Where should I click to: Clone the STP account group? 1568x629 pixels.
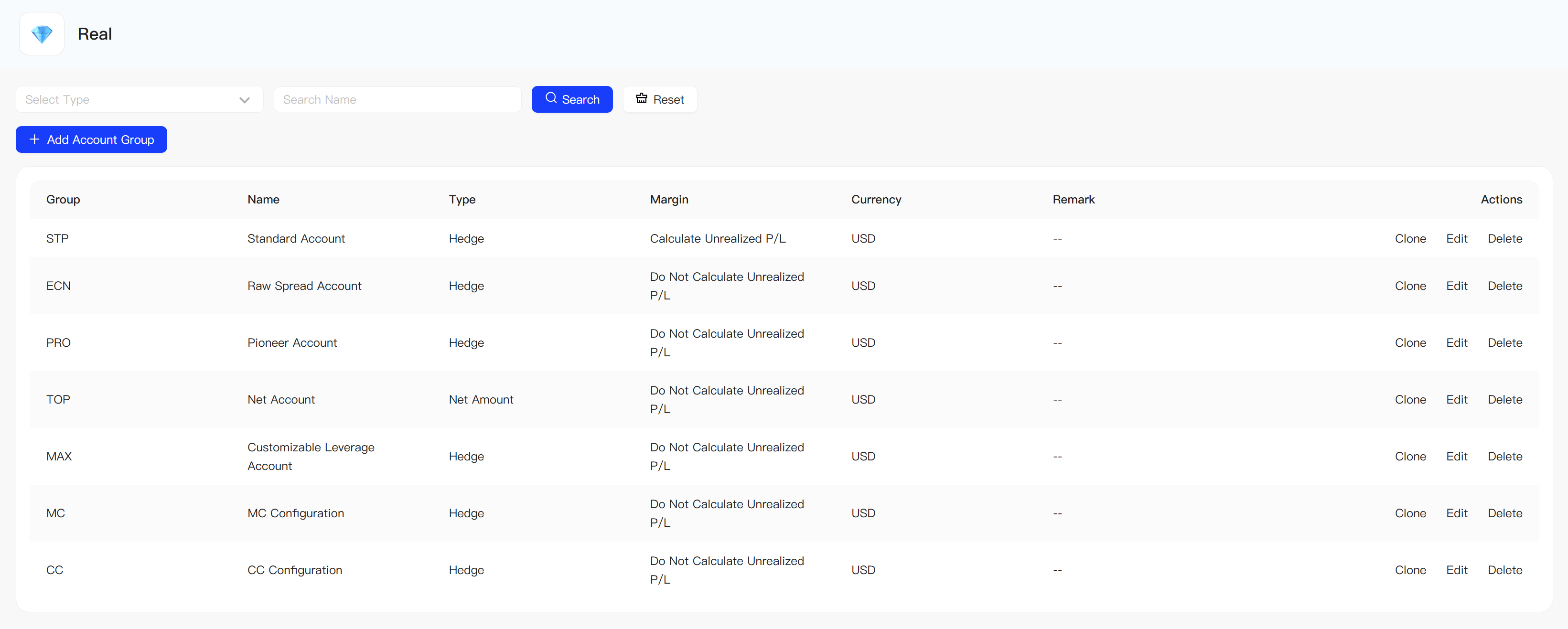[1410, 238]
